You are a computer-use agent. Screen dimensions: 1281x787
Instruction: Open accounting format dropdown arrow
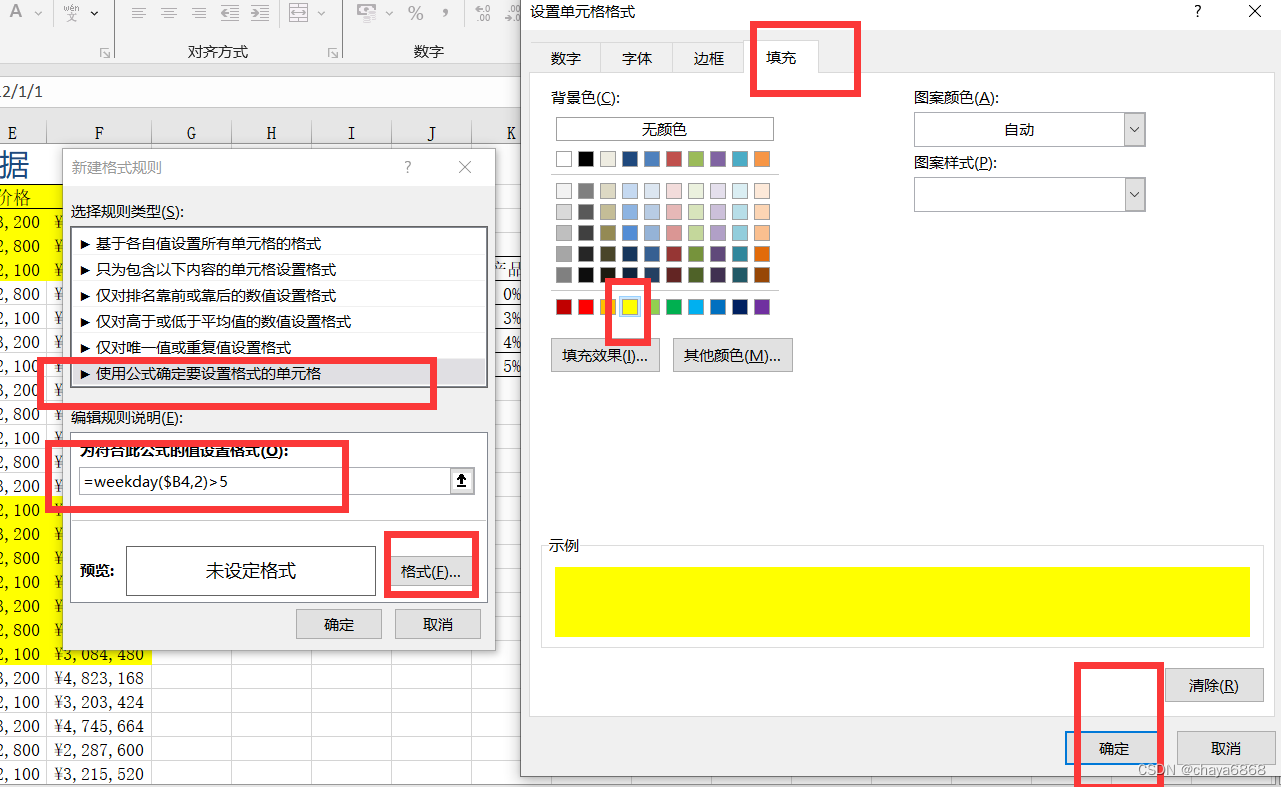click(389, 14)
